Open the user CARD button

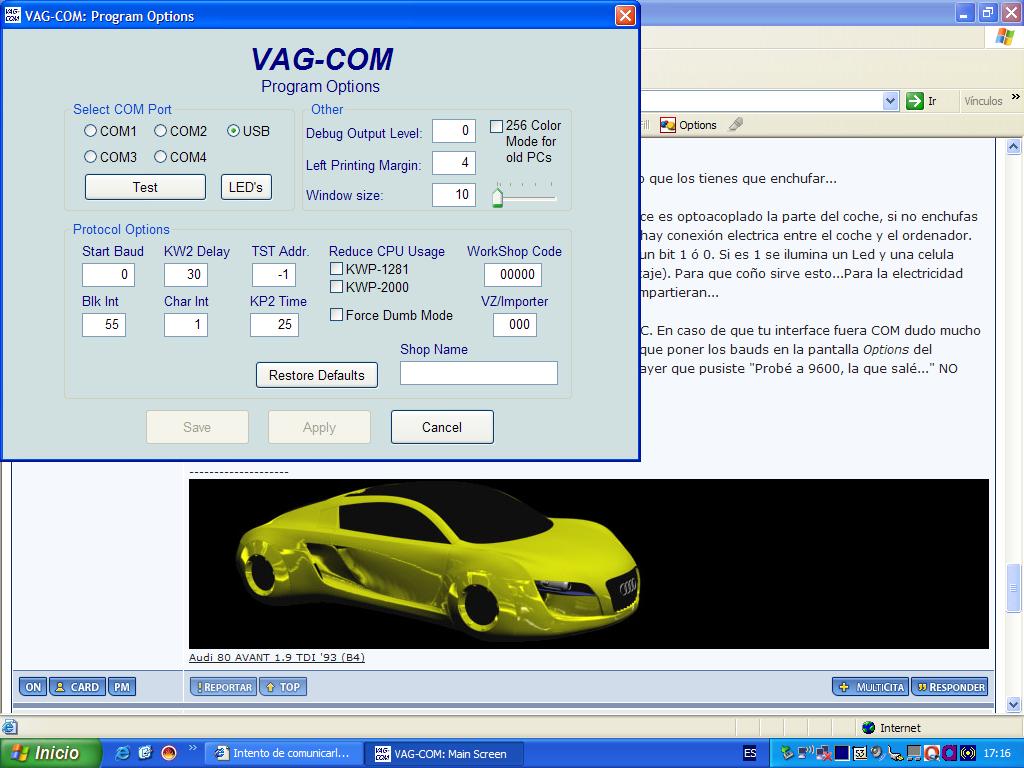coord(78,687)
